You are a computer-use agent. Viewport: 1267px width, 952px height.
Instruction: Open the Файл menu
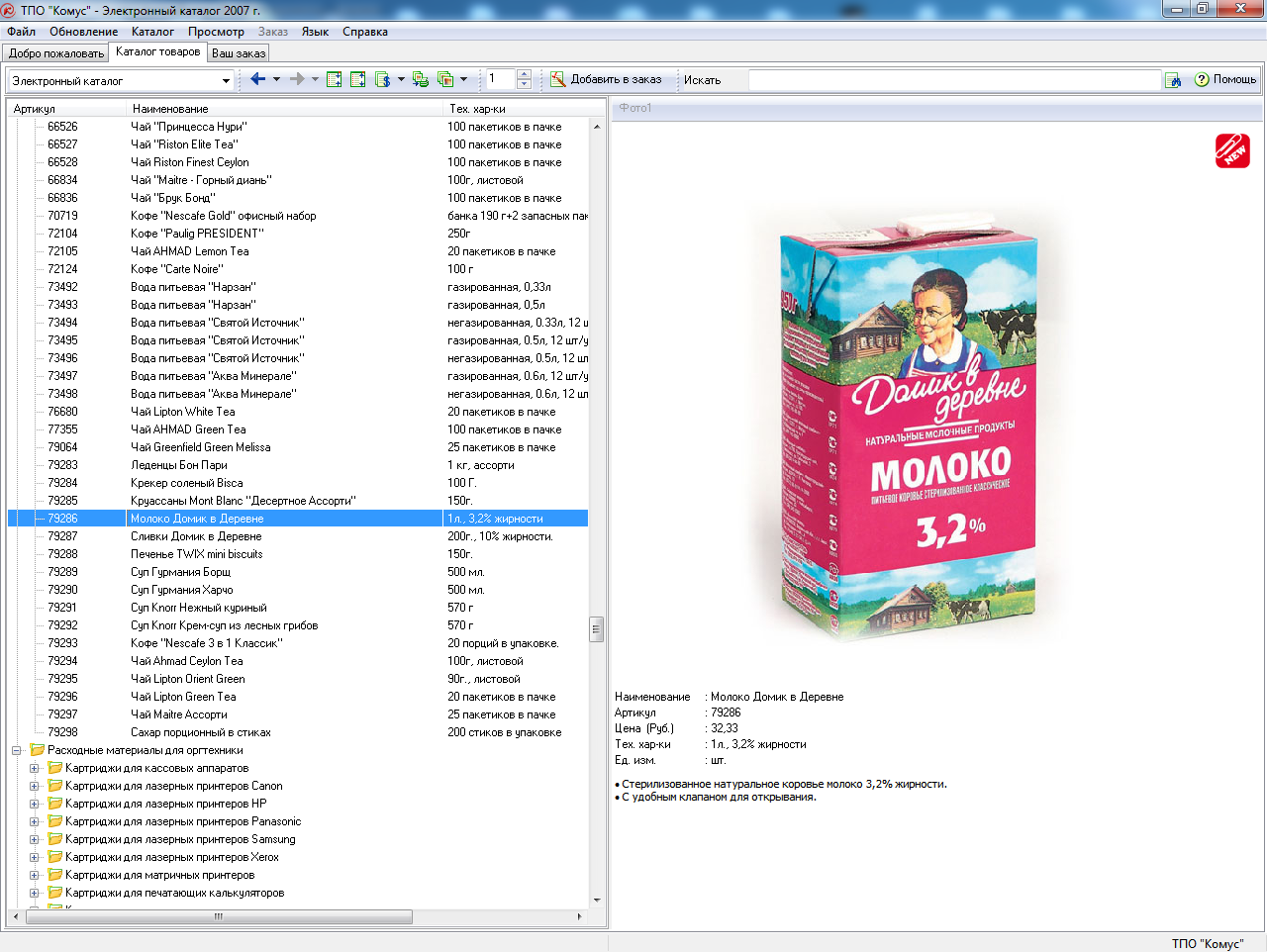tap(21, 32)
